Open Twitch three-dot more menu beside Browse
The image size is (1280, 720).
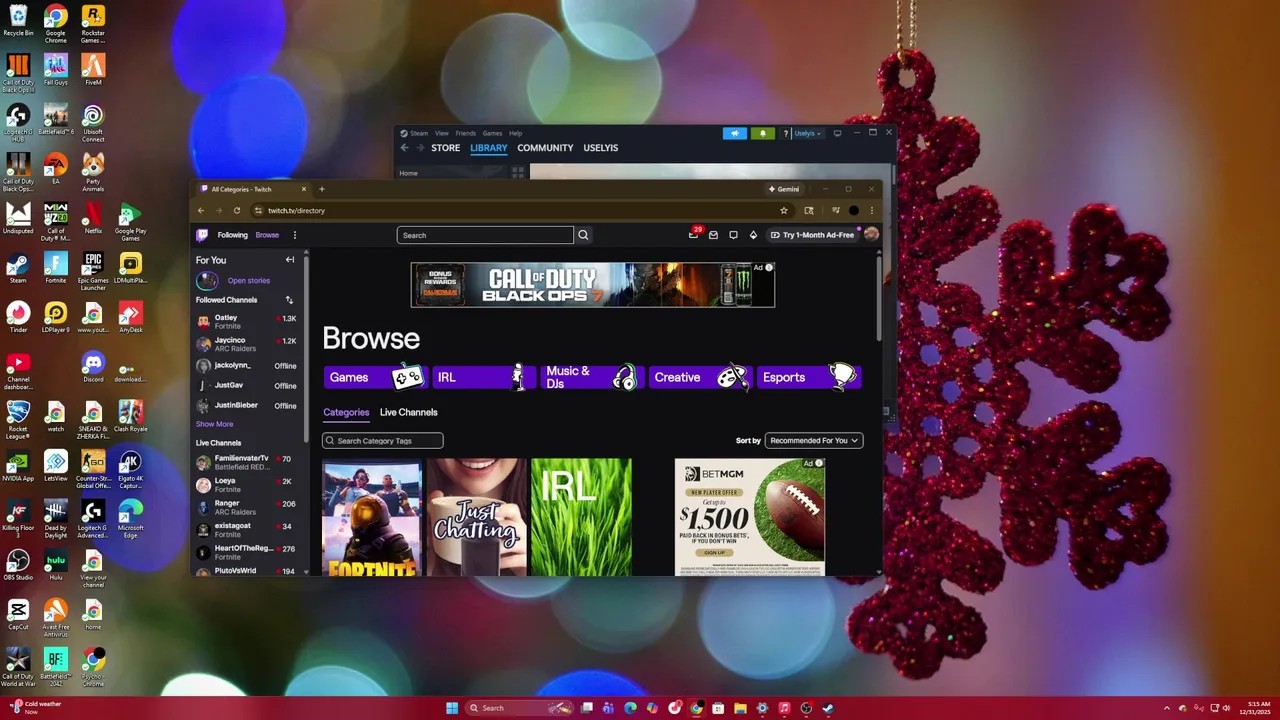(294, 235)
